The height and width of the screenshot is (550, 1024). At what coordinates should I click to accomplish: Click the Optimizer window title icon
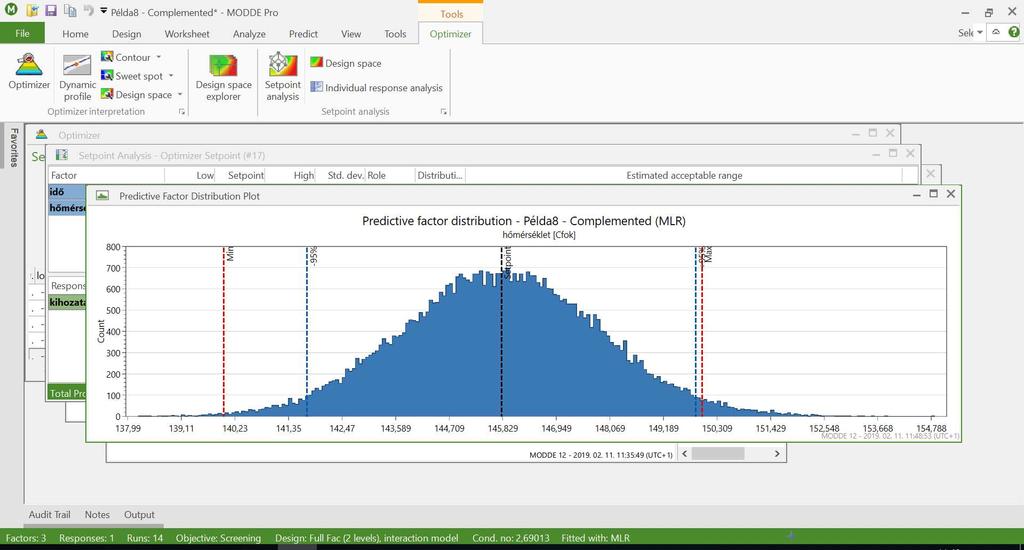(41, 135)
